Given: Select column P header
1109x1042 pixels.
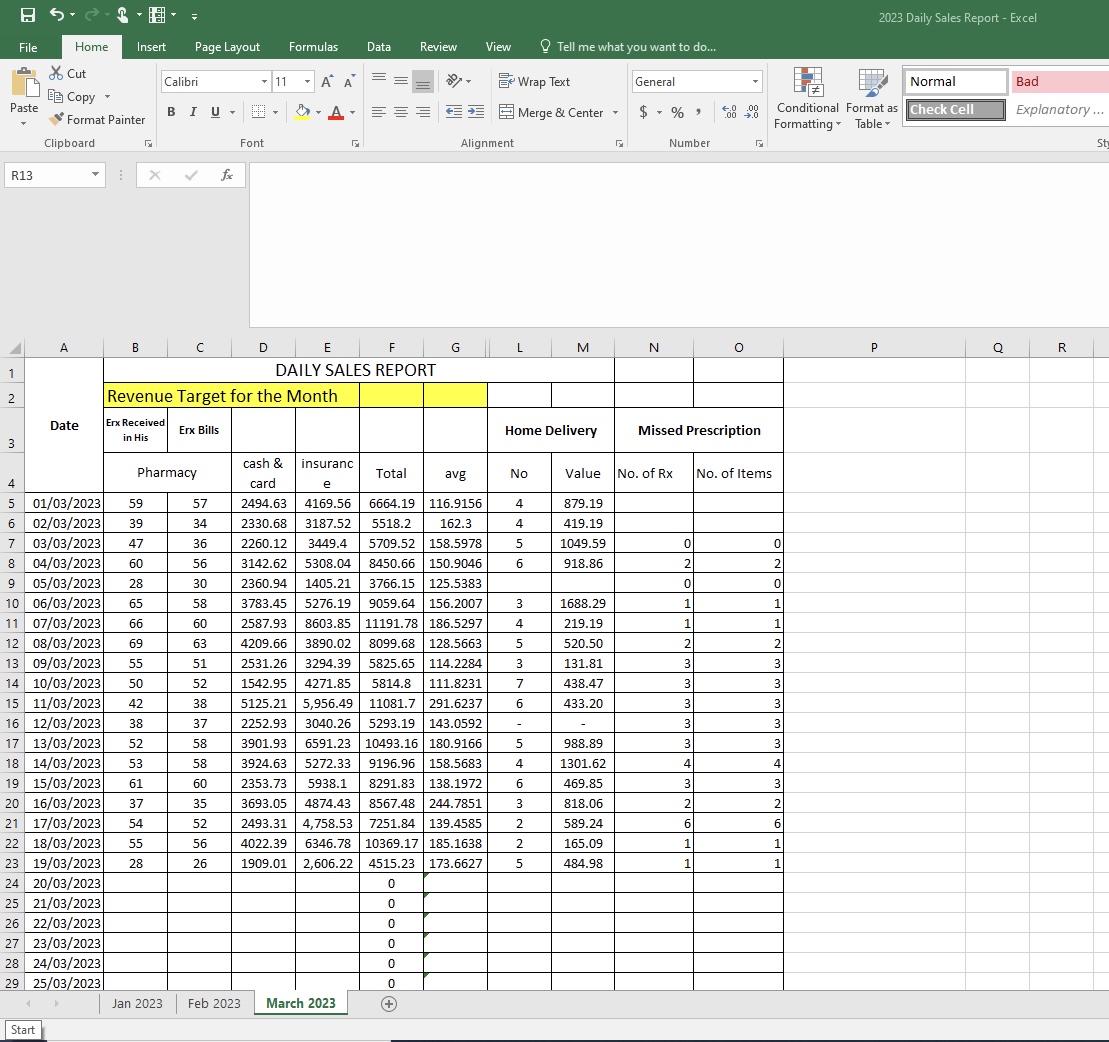Looking at the screenshot, I should 874,347.
